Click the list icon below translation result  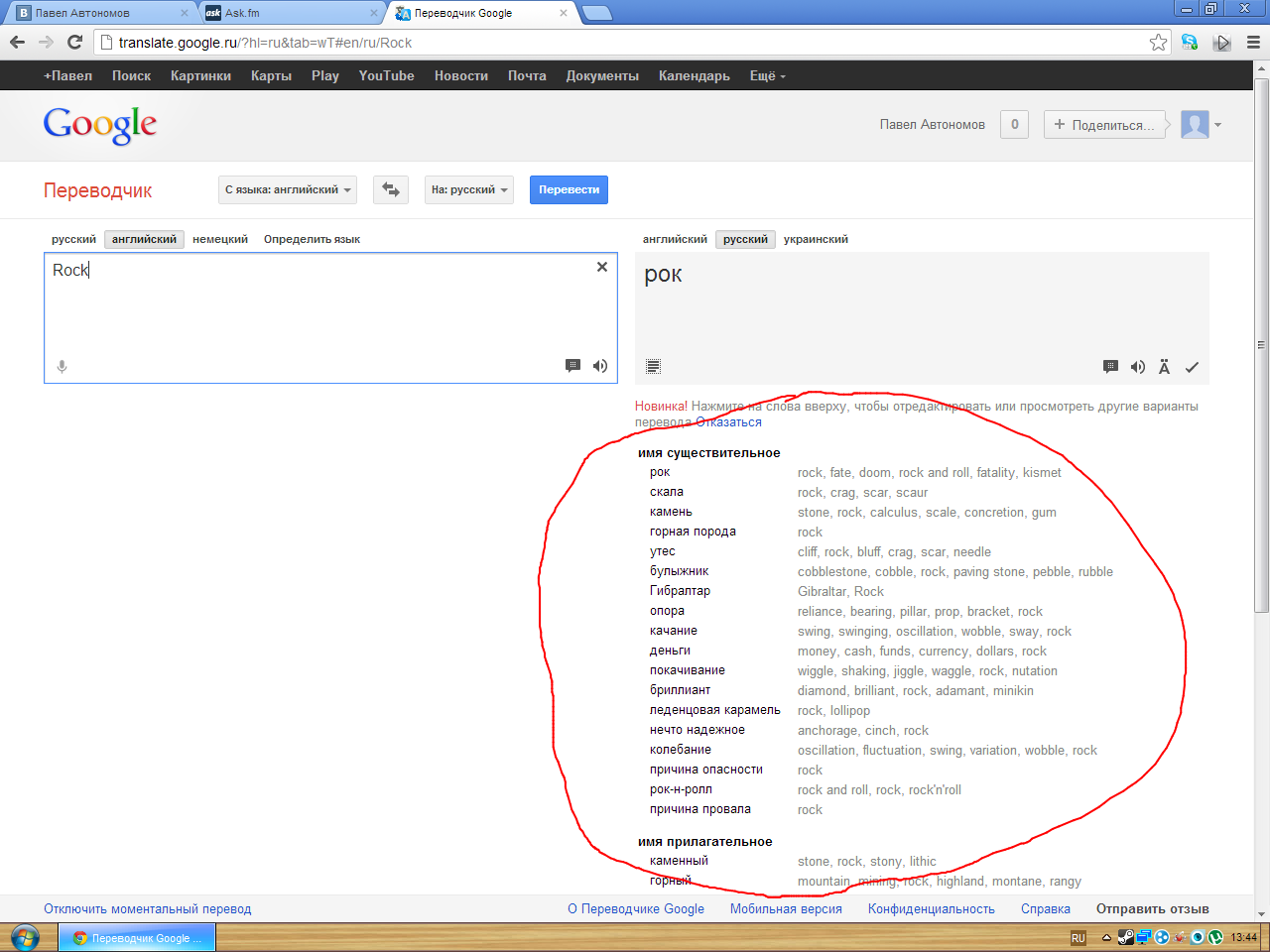(x=653, y=366)
